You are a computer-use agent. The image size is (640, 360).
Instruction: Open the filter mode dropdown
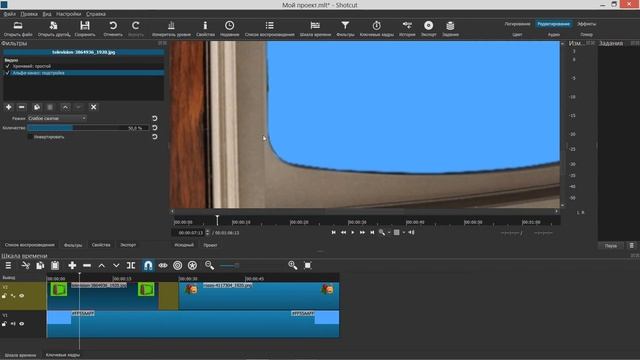[57, 118]
